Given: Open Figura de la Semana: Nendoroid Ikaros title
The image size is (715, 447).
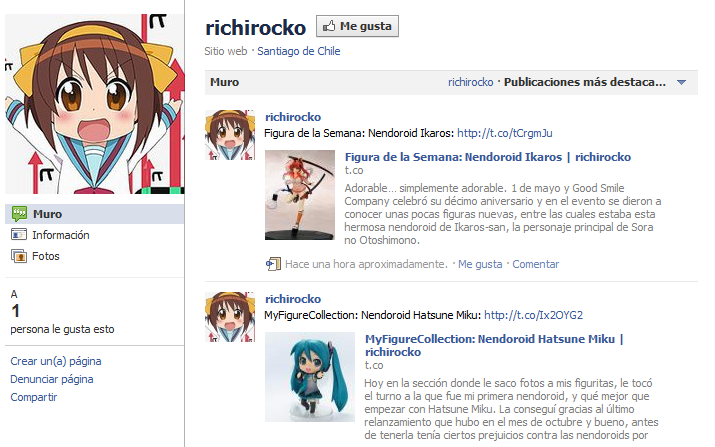Looking at the screenshot, I should pyautogui.click(x=488, y=157).
